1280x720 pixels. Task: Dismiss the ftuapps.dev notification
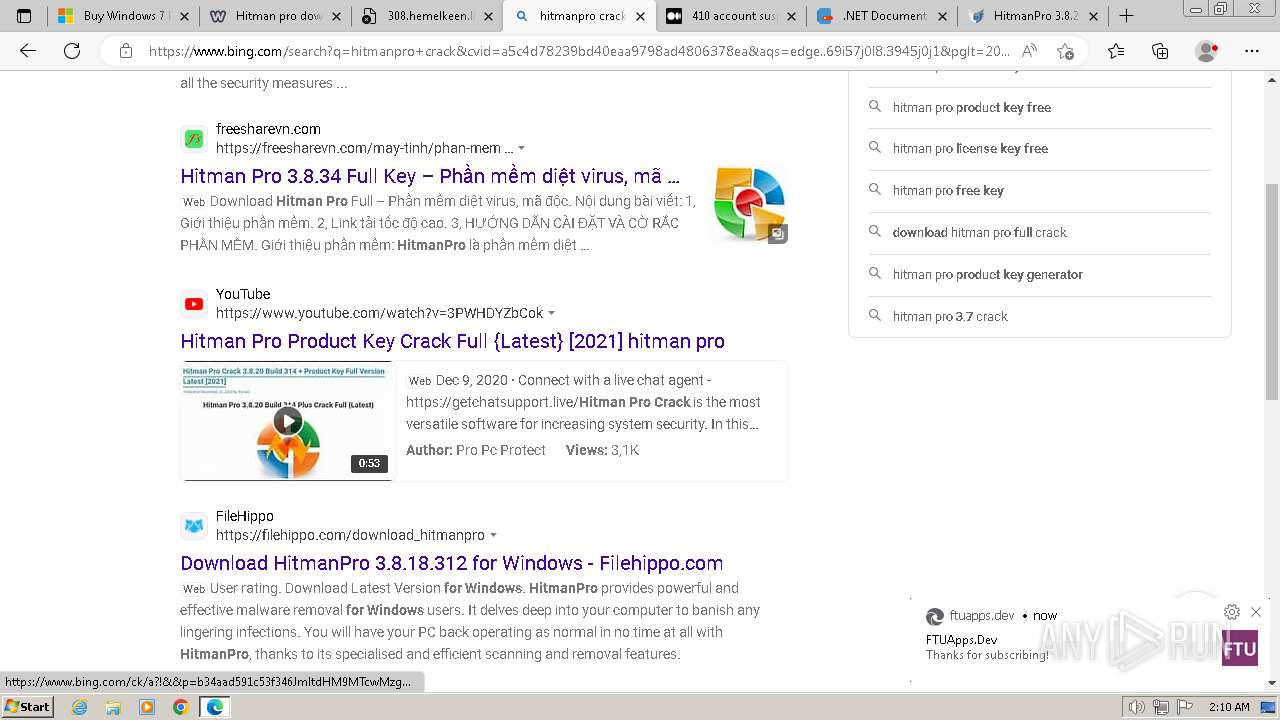point(1256,612)
